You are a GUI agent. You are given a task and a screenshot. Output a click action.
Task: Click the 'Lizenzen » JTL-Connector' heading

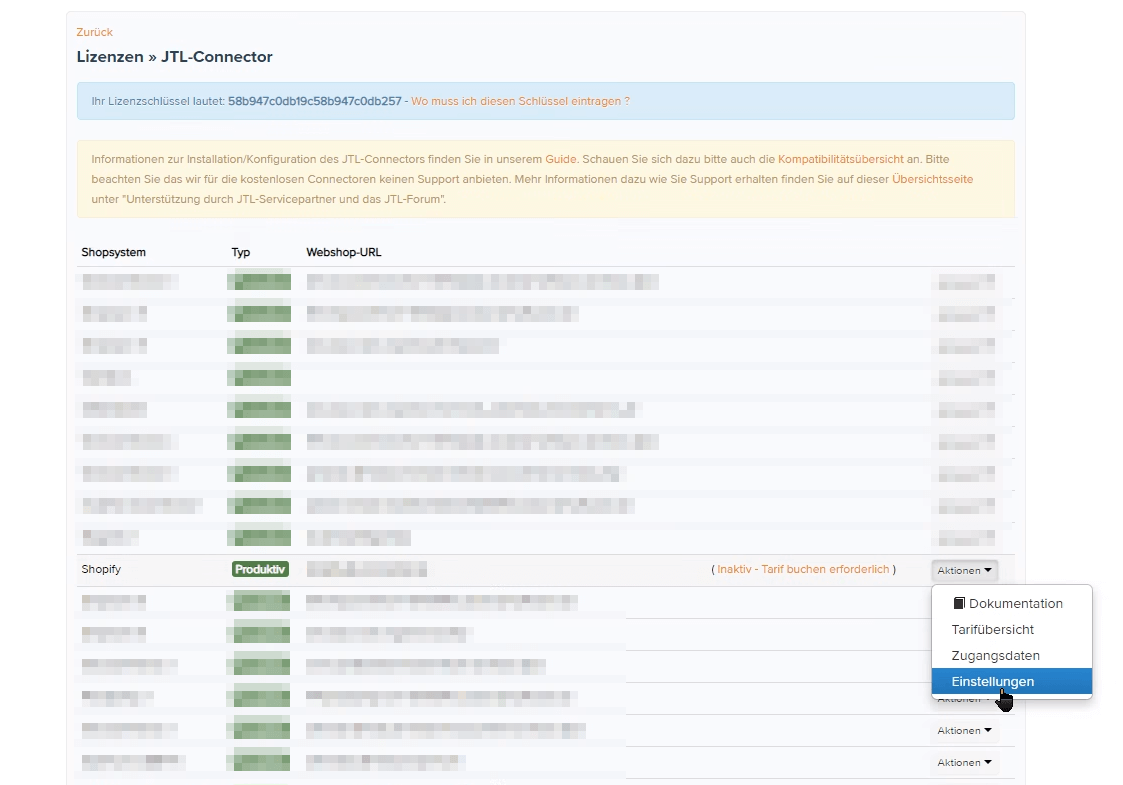click(175, 57)
